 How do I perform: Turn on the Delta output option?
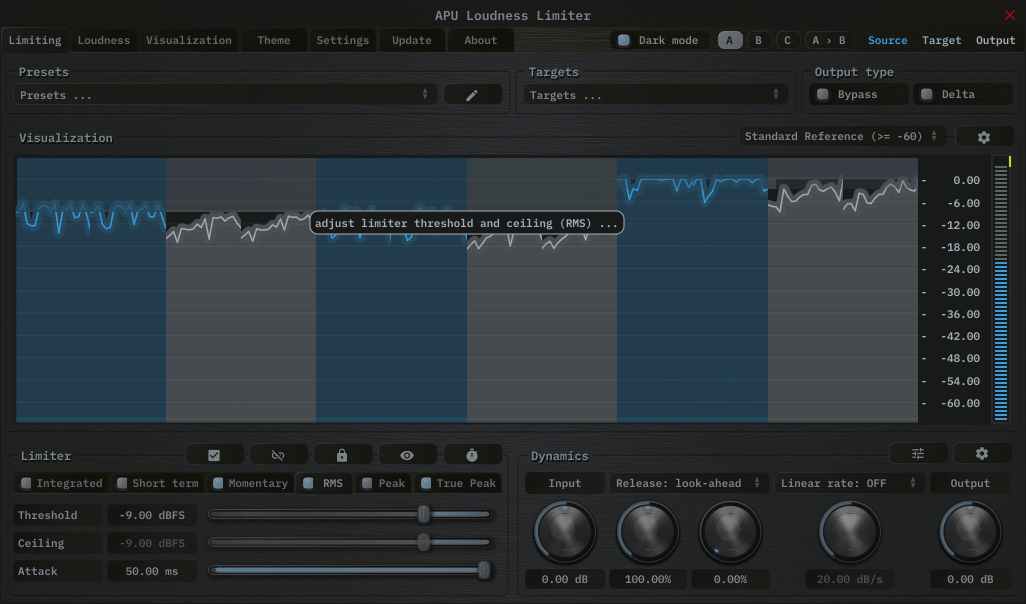pyautogui.click(x=927, y=95)
